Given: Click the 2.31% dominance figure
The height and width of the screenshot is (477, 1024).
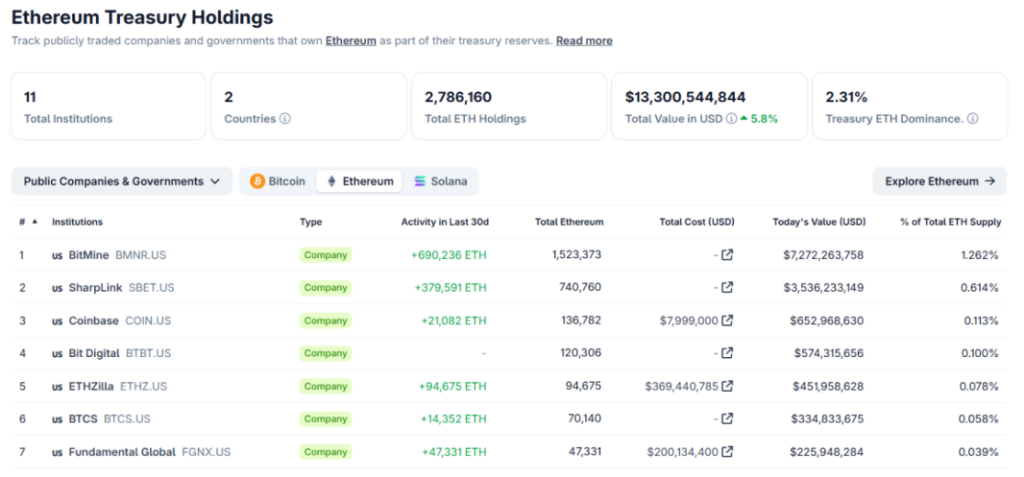Looking at the screenshot, I should tap(846, 97).
